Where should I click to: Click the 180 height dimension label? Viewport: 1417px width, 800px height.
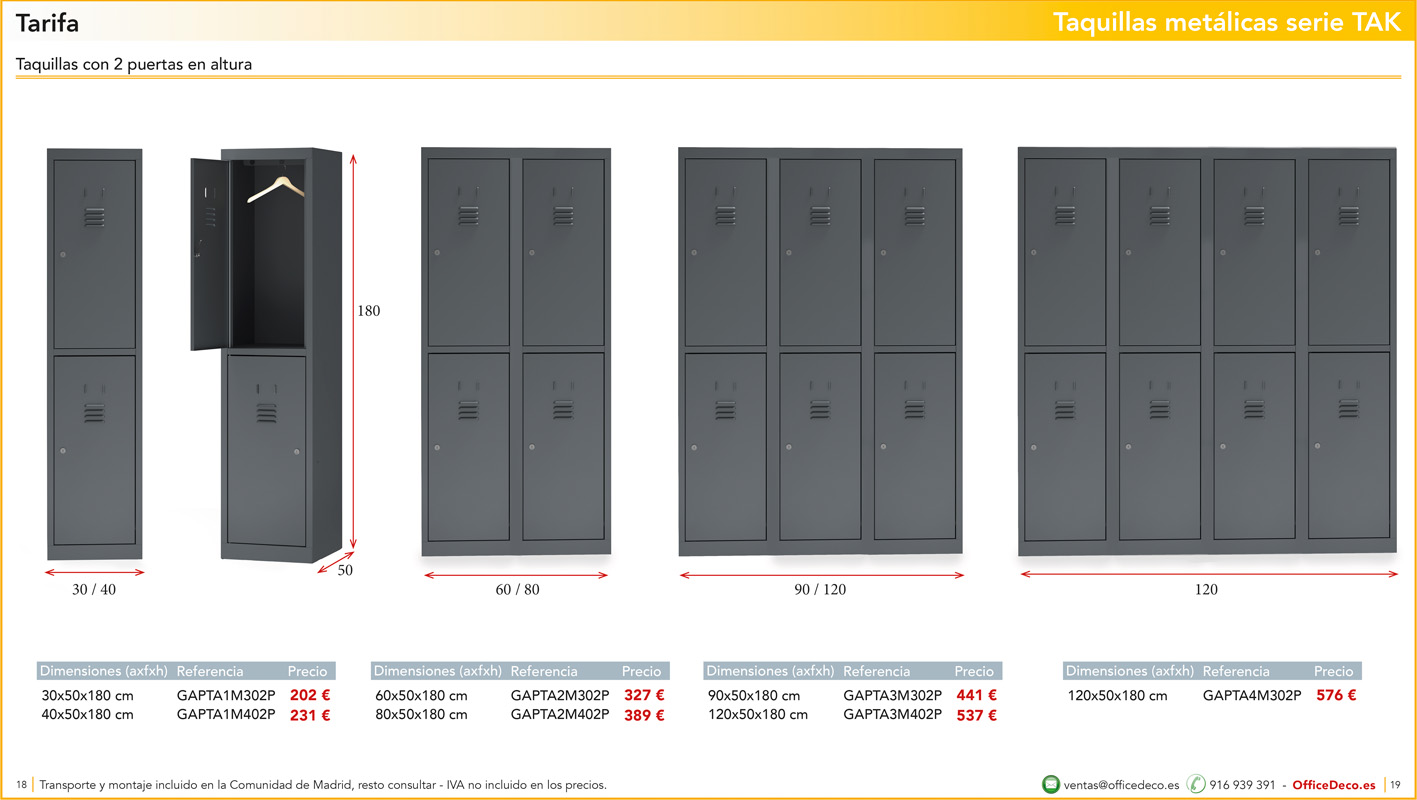pyautogui.click(x=369, y=311)
